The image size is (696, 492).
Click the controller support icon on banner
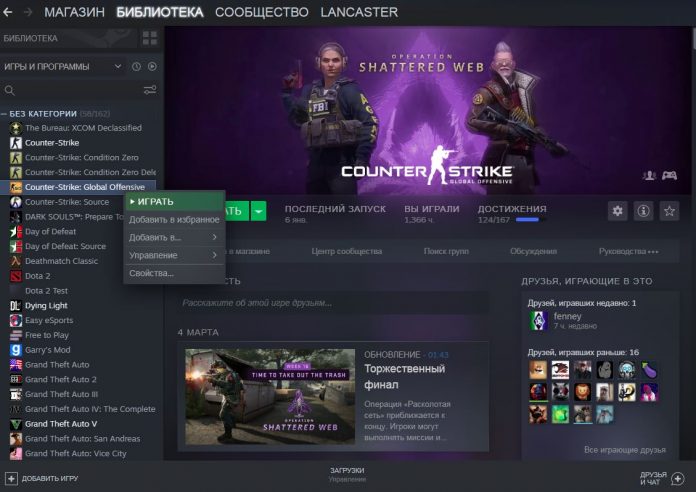669,175
